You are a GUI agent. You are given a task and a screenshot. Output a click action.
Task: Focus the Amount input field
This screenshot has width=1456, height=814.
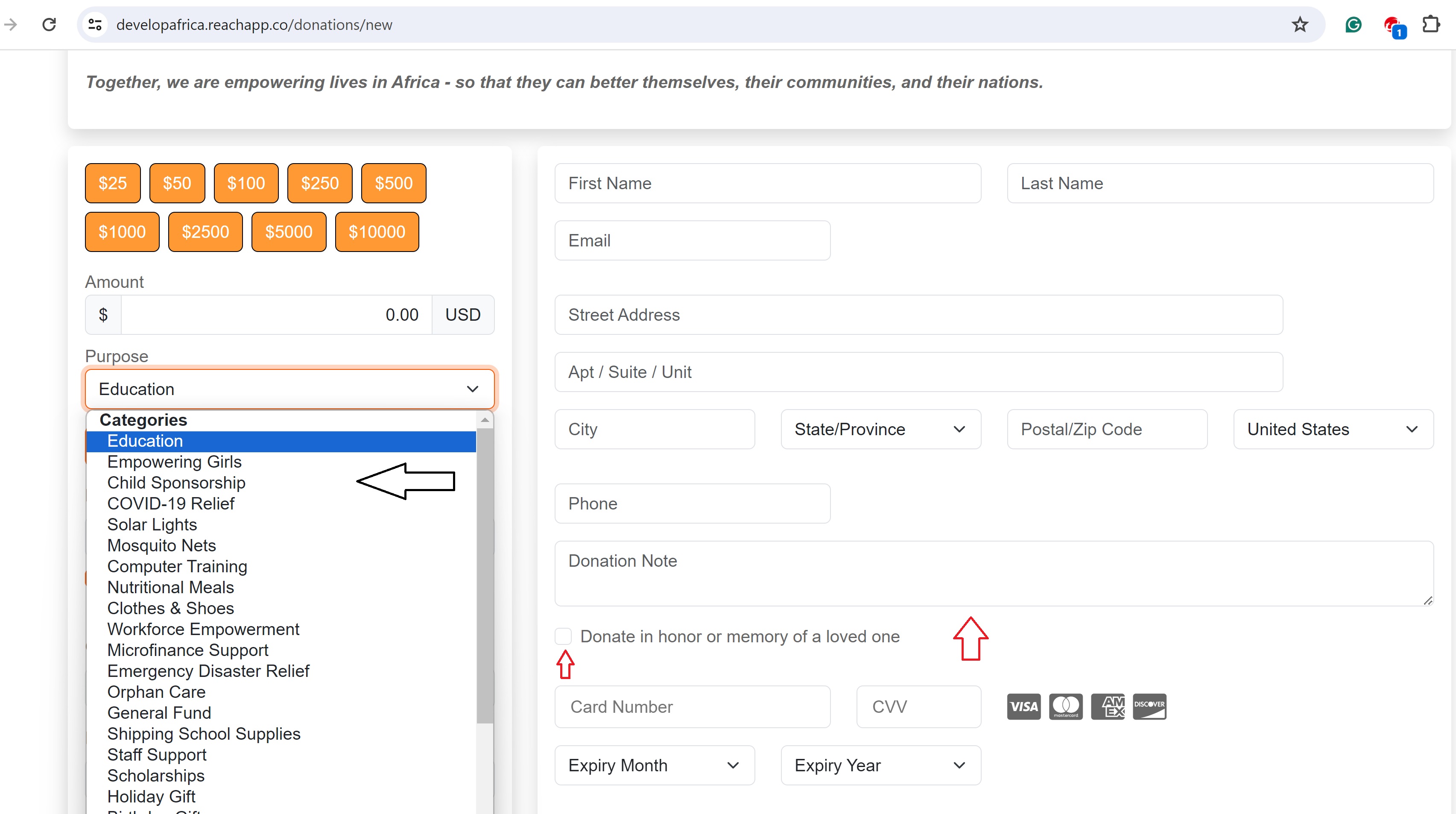pos(276,315)
